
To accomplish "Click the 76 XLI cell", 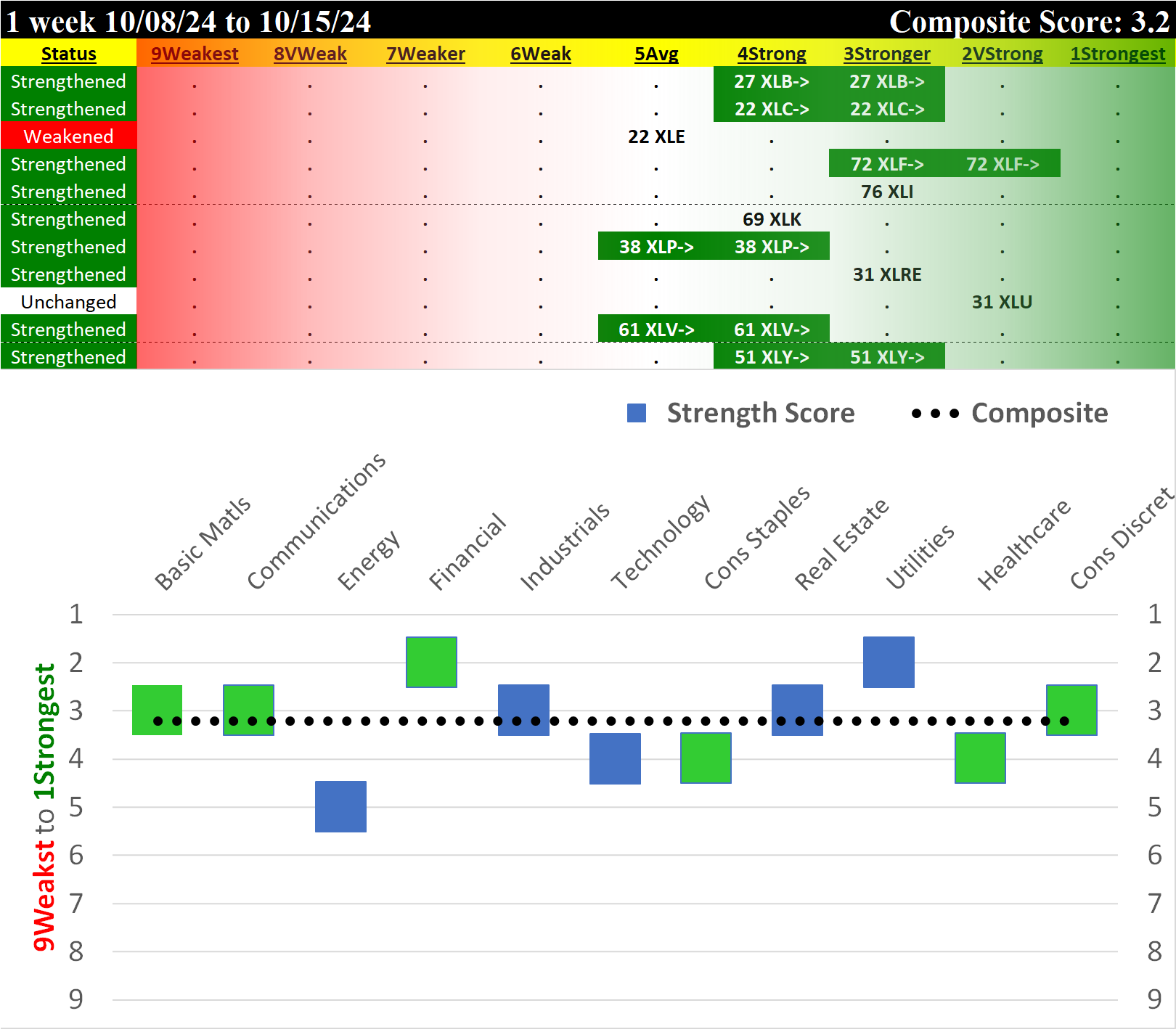I will coord(887,192).
